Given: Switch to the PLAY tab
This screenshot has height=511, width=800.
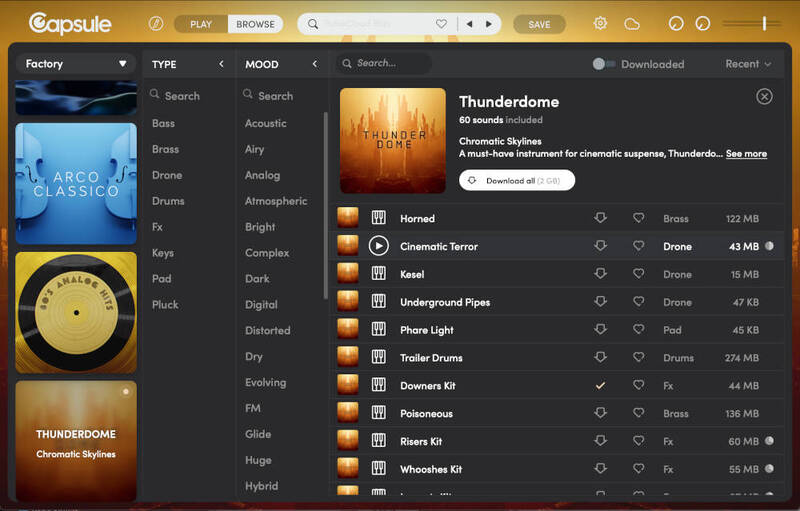Looking at the screenshot, I should point(201,24).
